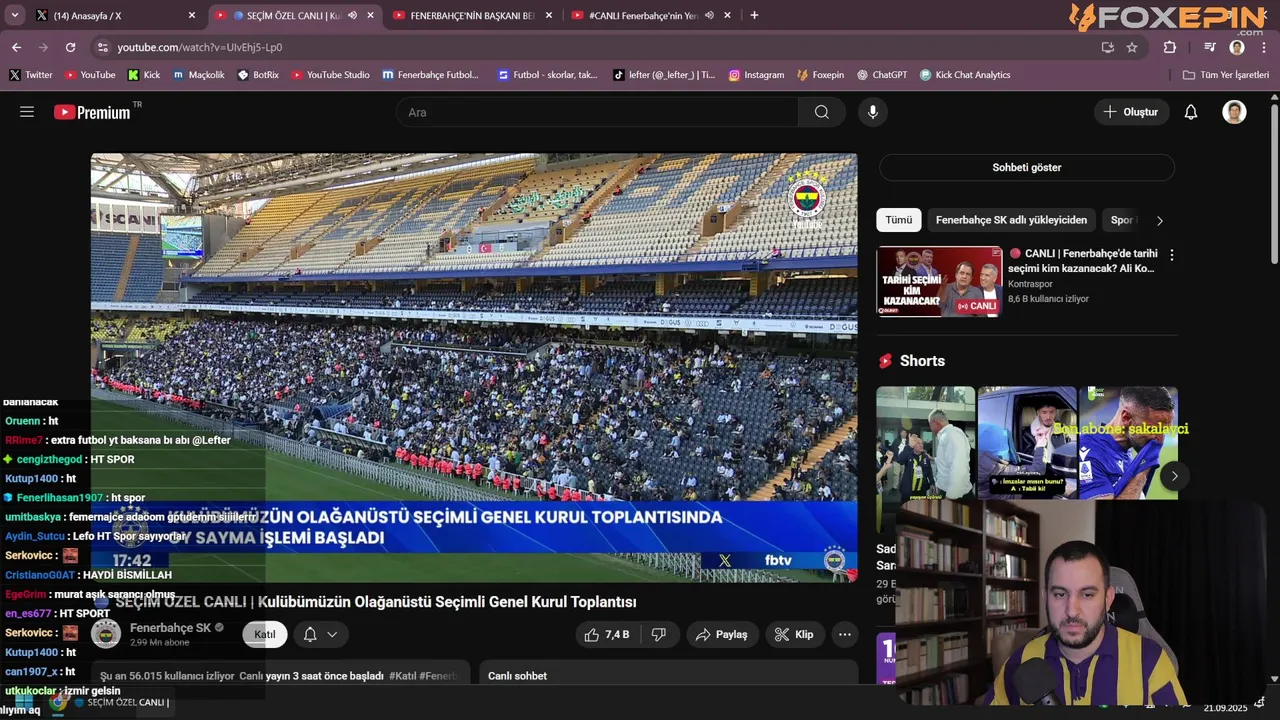1280x720 pixels.
Task: Open the Chrome profile avatar in the toolbar
Action: [1237, 47]
